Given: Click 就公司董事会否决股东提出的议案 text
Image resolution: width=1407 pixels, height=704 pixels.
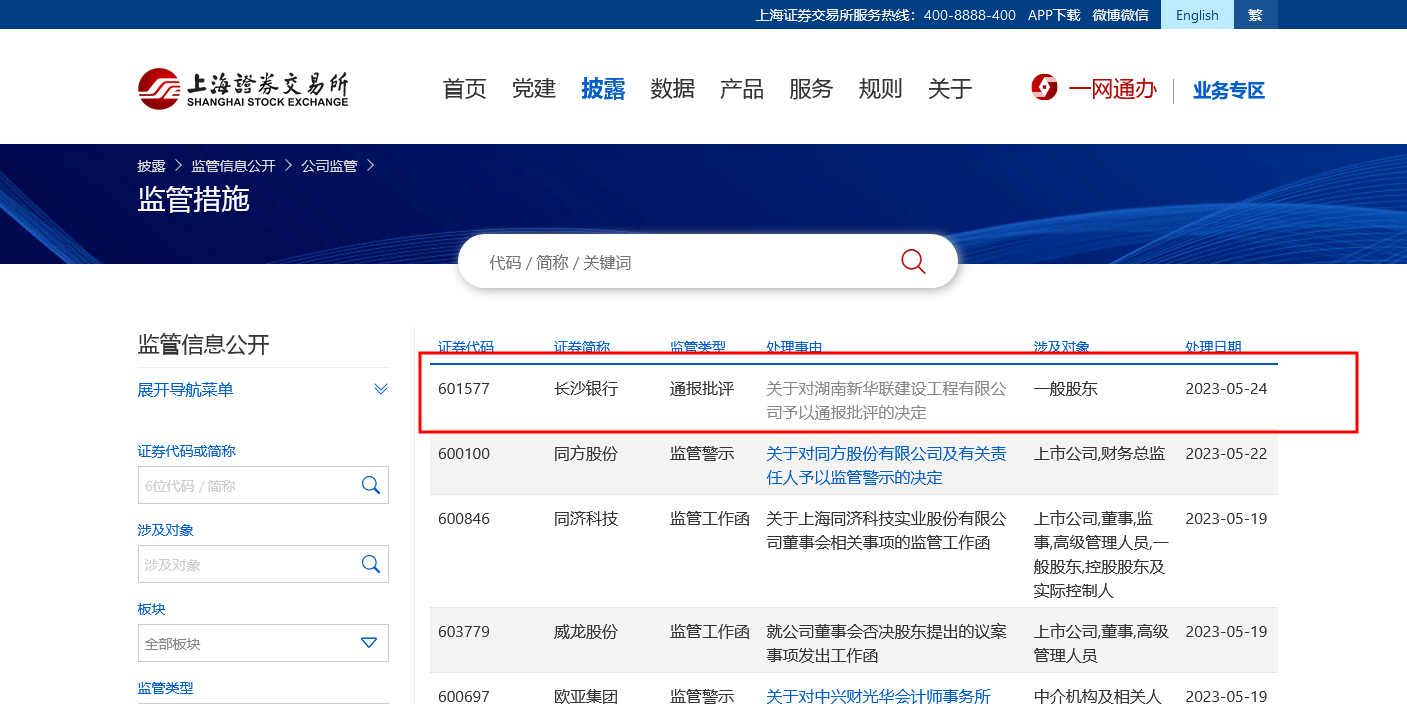Looking at the screenshot, I should click(886, 643).
